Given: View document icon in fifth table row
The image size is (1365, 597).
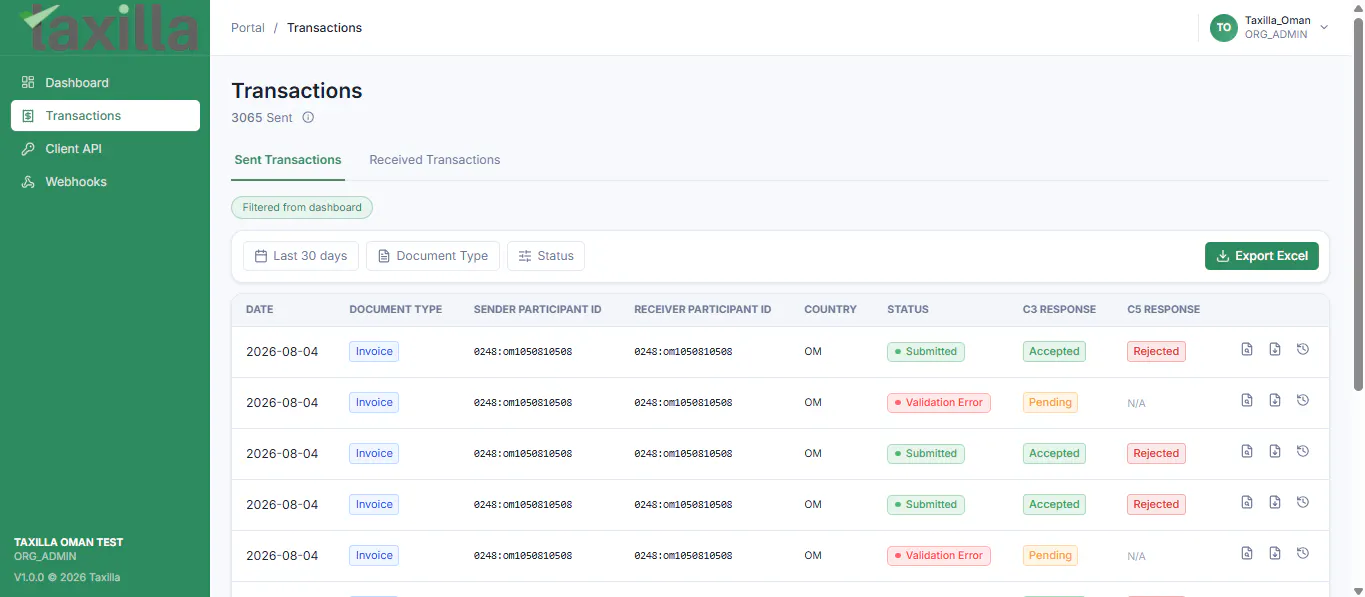Looking at the screenshot, I should [x=1247, y=553].
